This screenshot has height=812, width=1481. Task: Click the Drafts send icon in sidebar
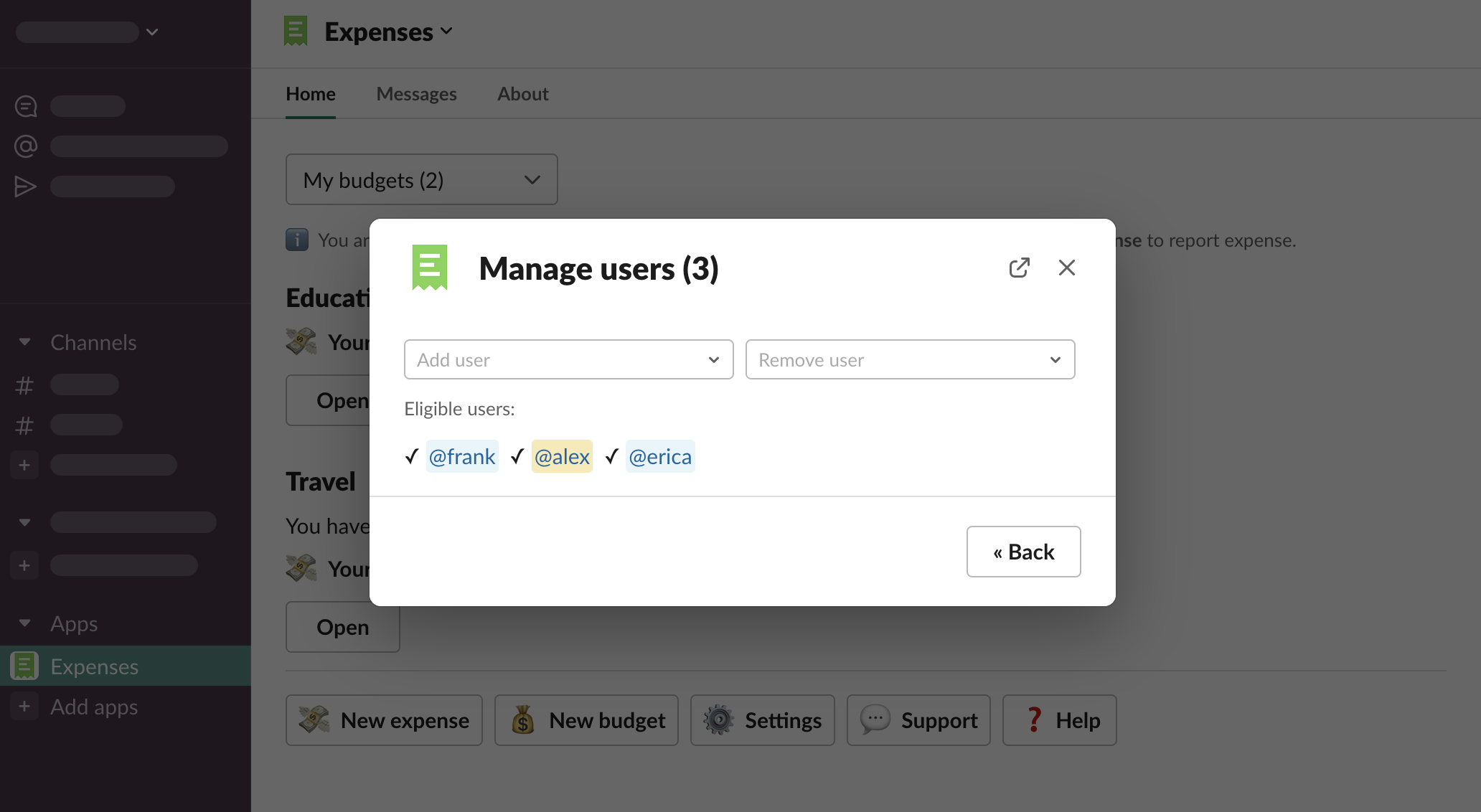(x=26, y=187)
